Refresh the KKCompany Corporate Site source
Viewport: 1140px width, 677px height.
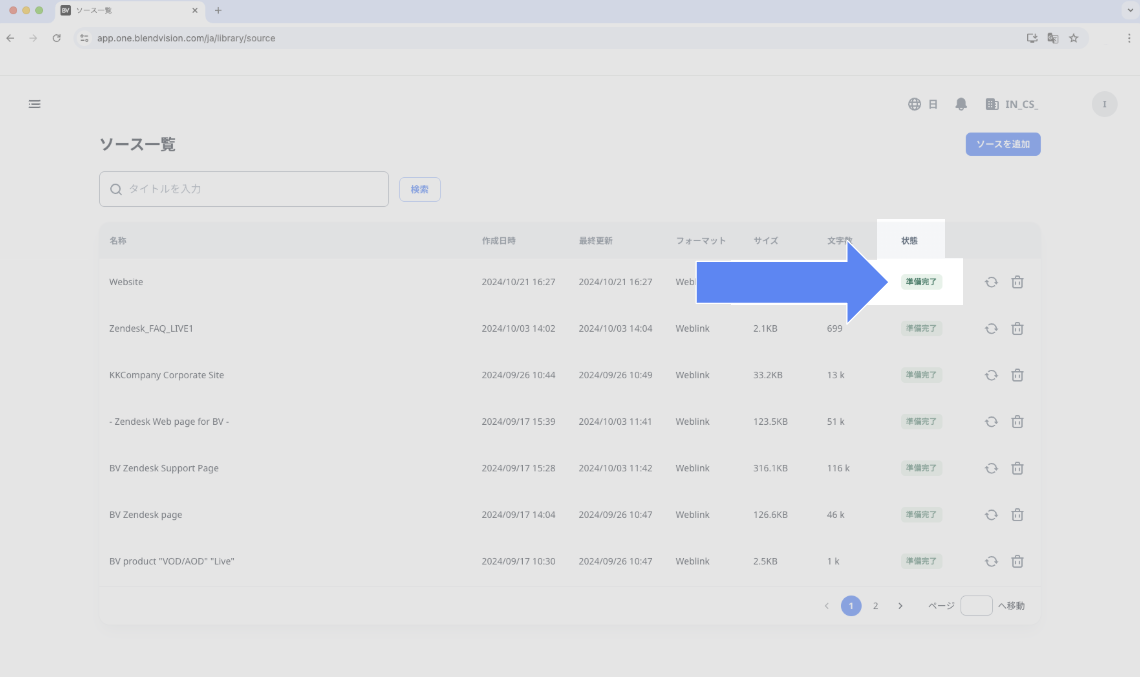(x=991, y=375)
